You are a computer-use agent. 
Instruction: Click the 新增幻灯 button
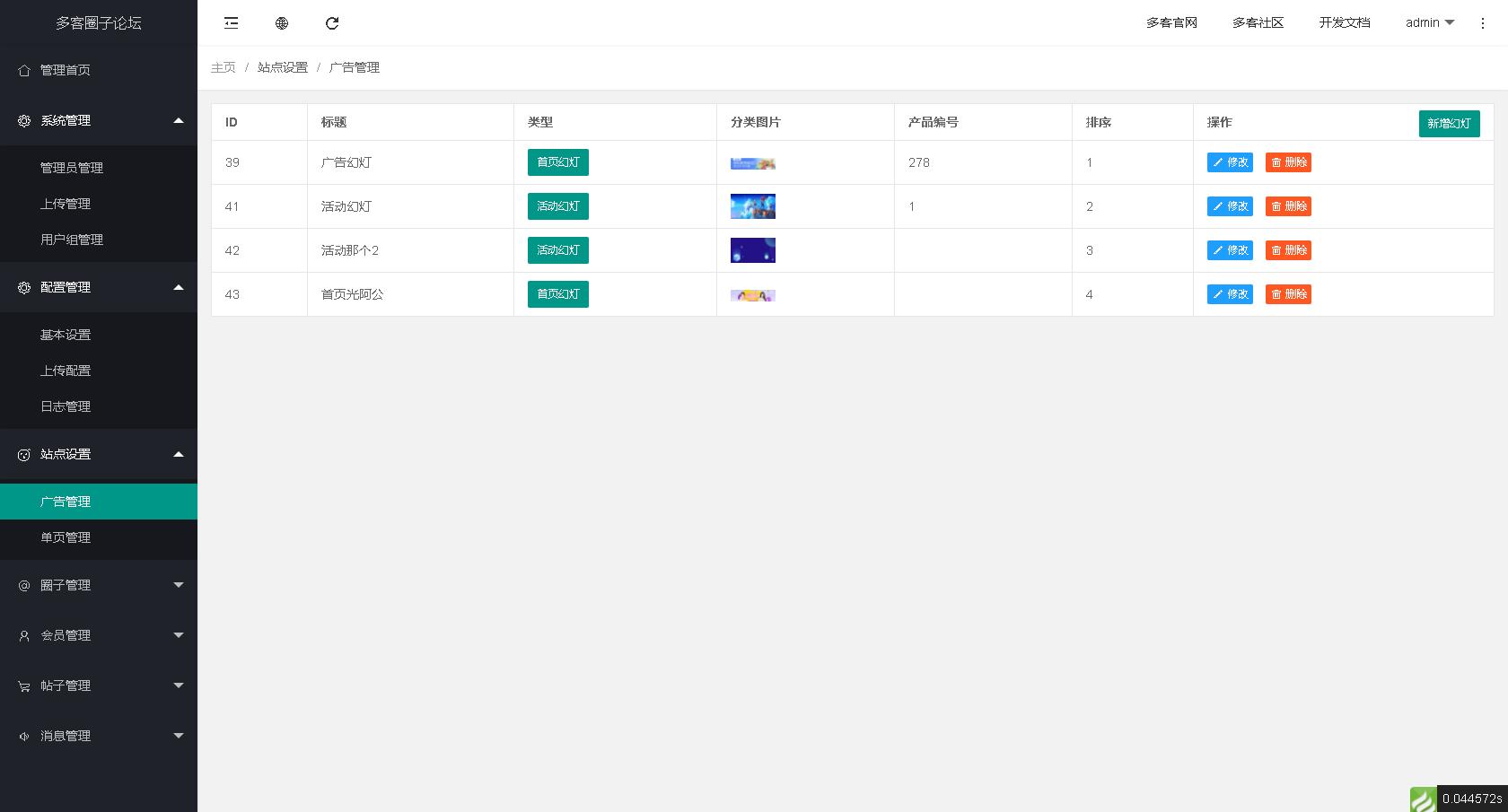pyautogui.click(x=1449, y=124)
